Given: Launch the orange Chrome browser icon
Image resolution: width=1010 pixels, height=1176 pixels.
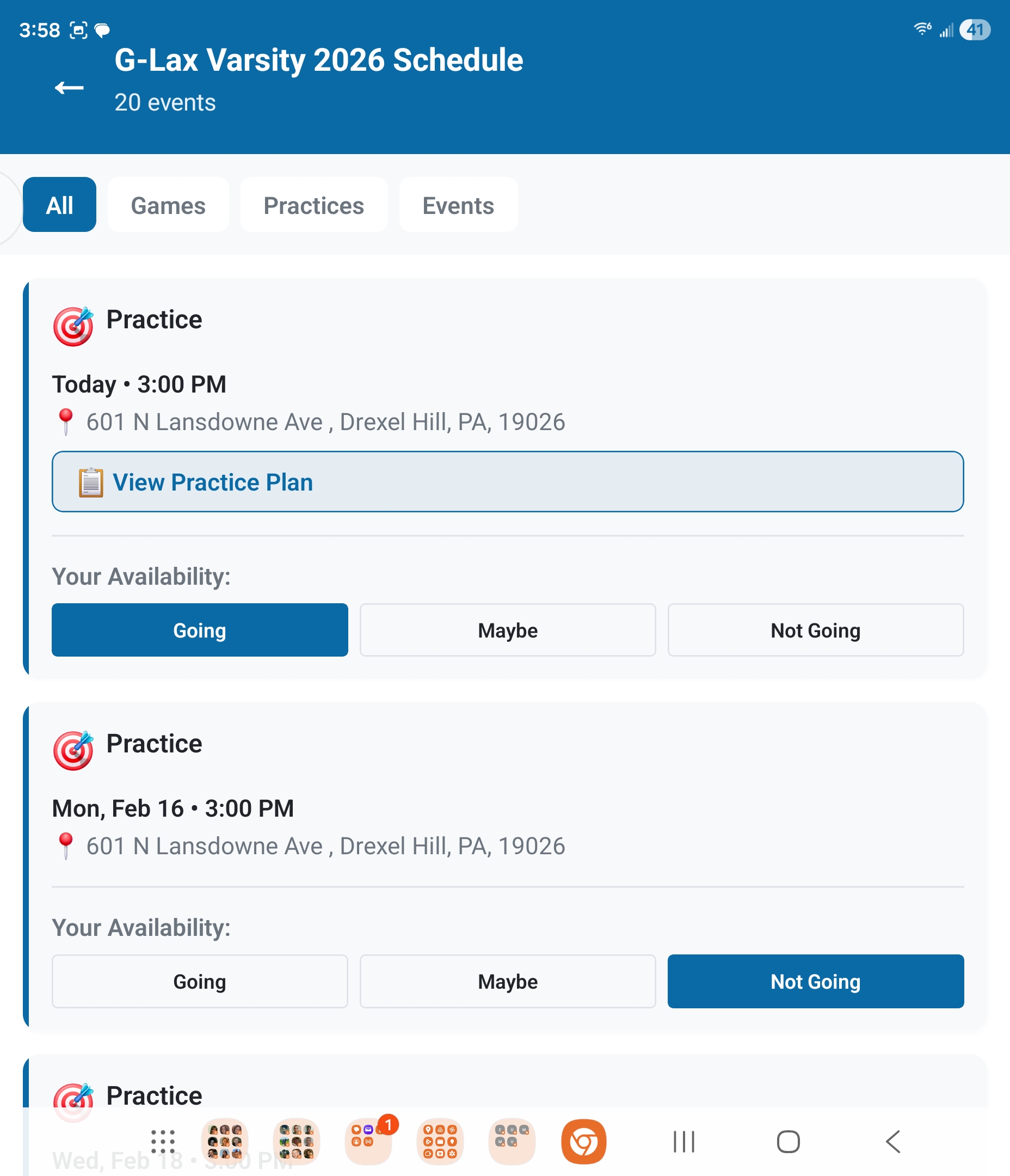Looking at the screenshot, I should [583, 1141].
